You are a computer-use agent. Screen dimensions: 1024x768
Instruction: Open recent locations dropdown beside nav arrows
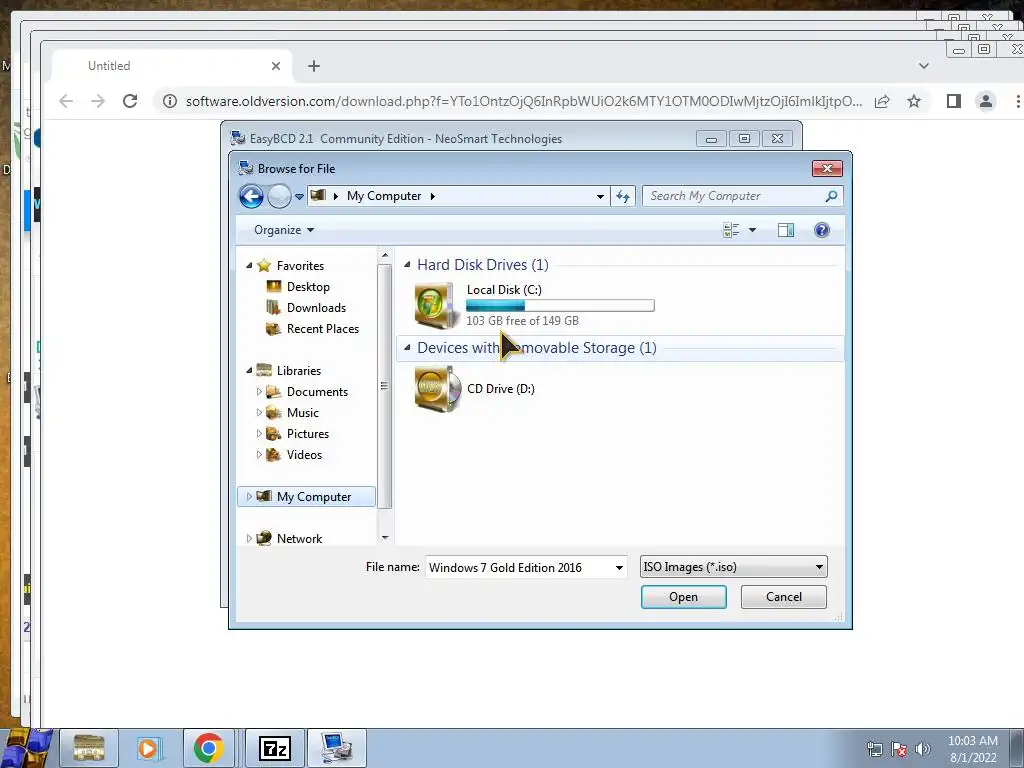(299, 196)
